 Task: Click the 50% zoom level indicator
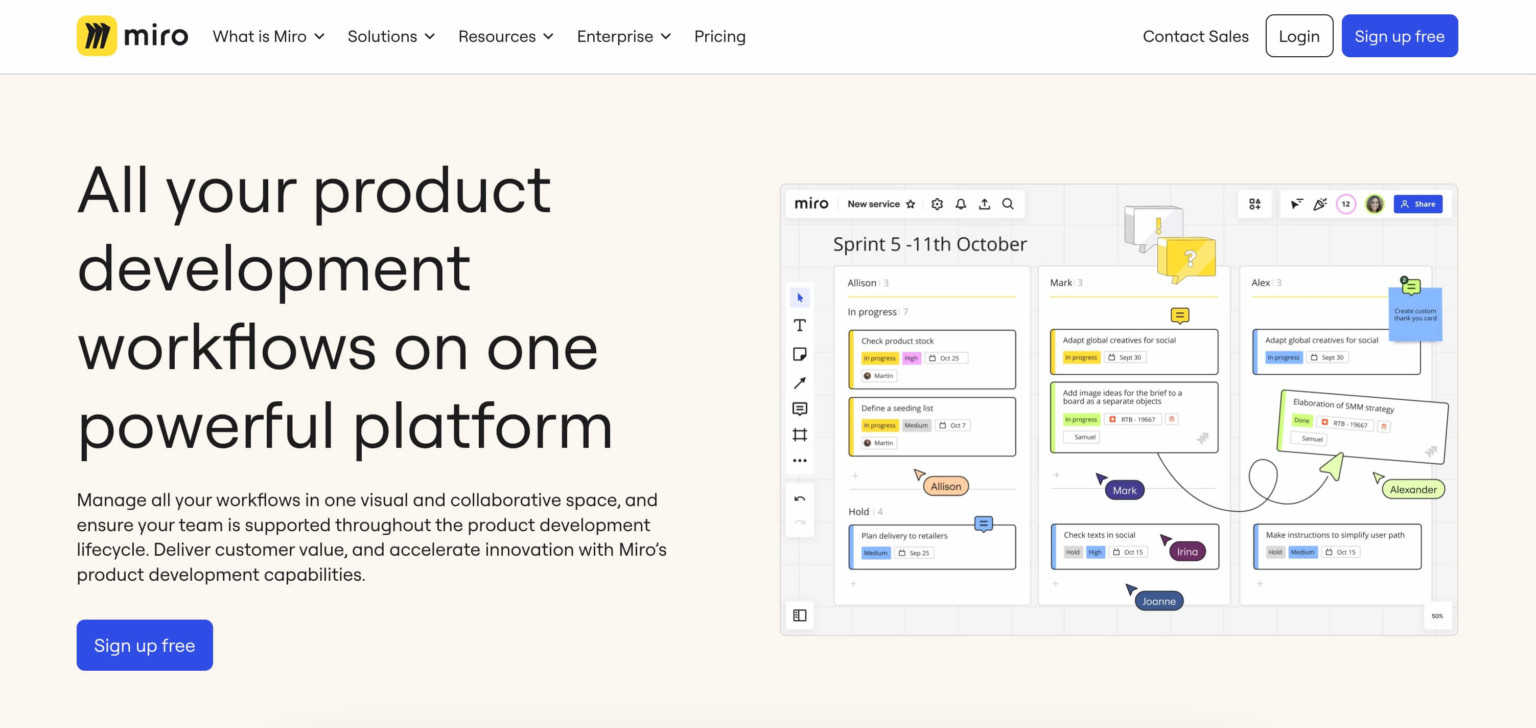point(1437,616)
